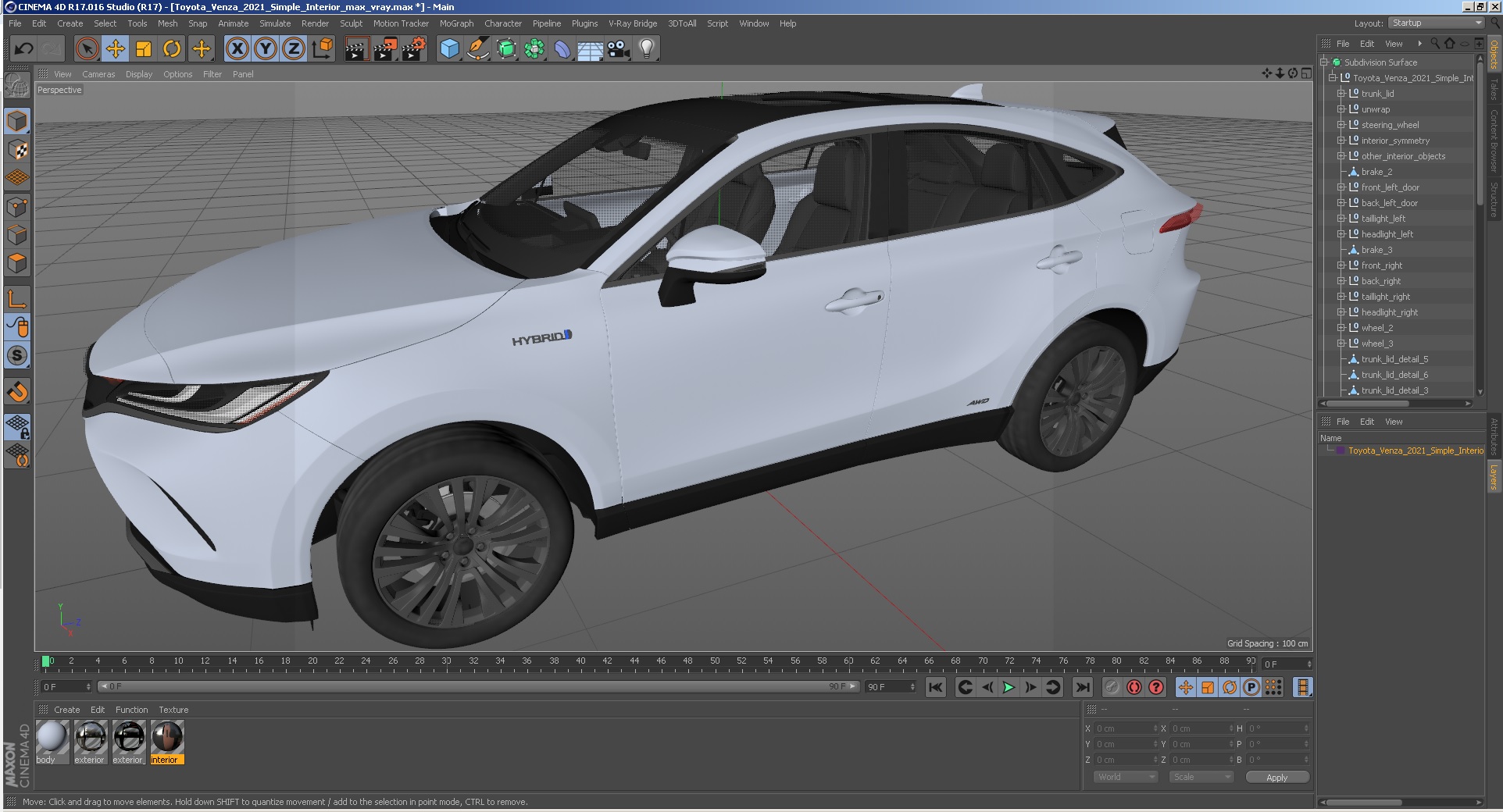Switch to Edges mode icon
1503x812 pixels.
[17, 235]
